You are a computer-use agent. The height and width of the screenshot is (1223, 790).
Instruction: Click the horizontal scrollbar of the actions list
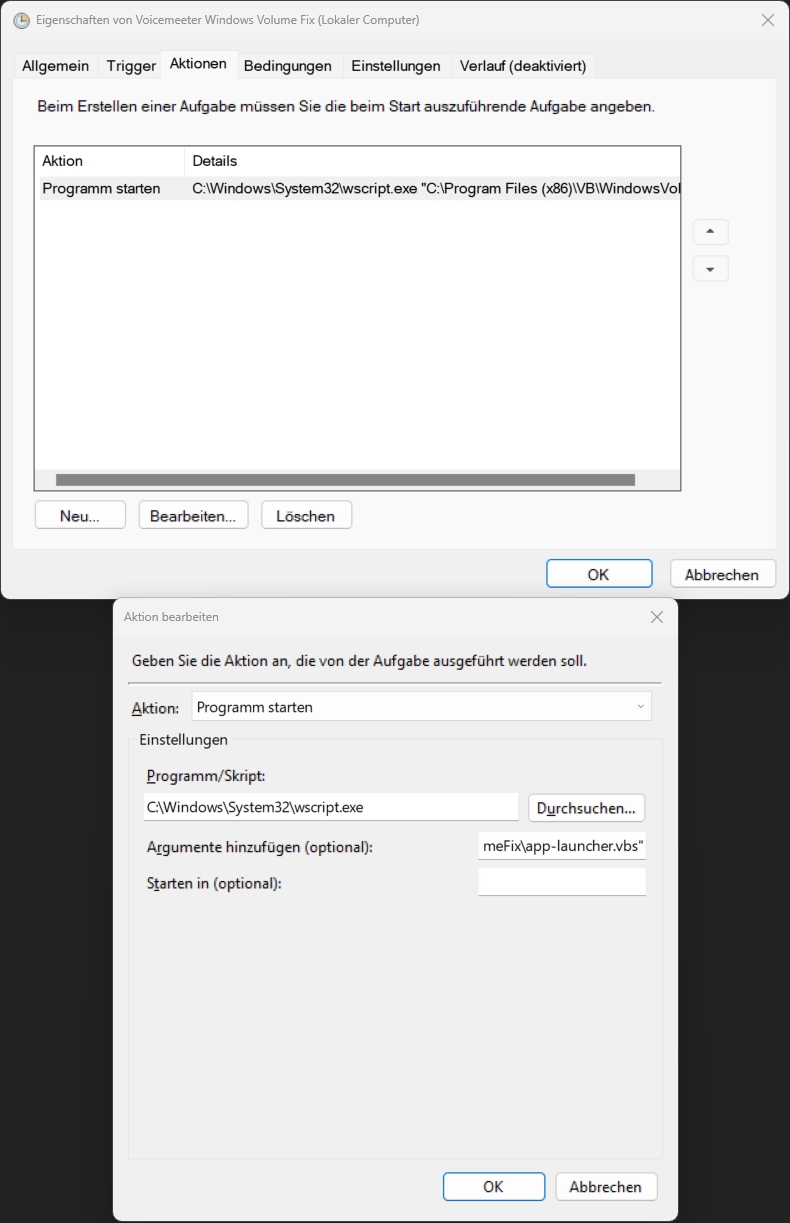[x=345, y=480]
